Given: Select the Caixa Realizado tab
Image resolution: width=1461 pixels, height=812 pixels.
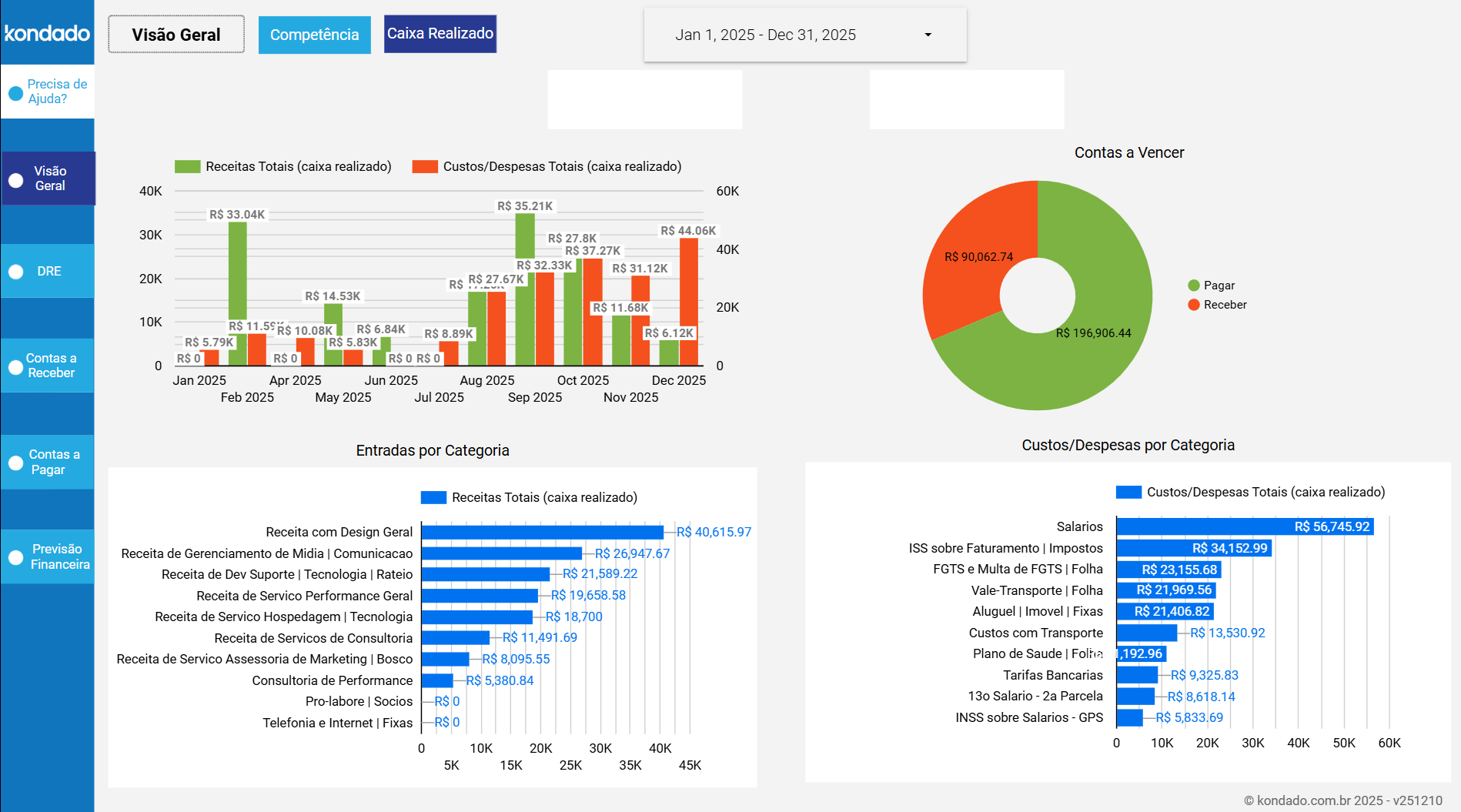Looking at the screenshot, I should click(x=440, y=34).
